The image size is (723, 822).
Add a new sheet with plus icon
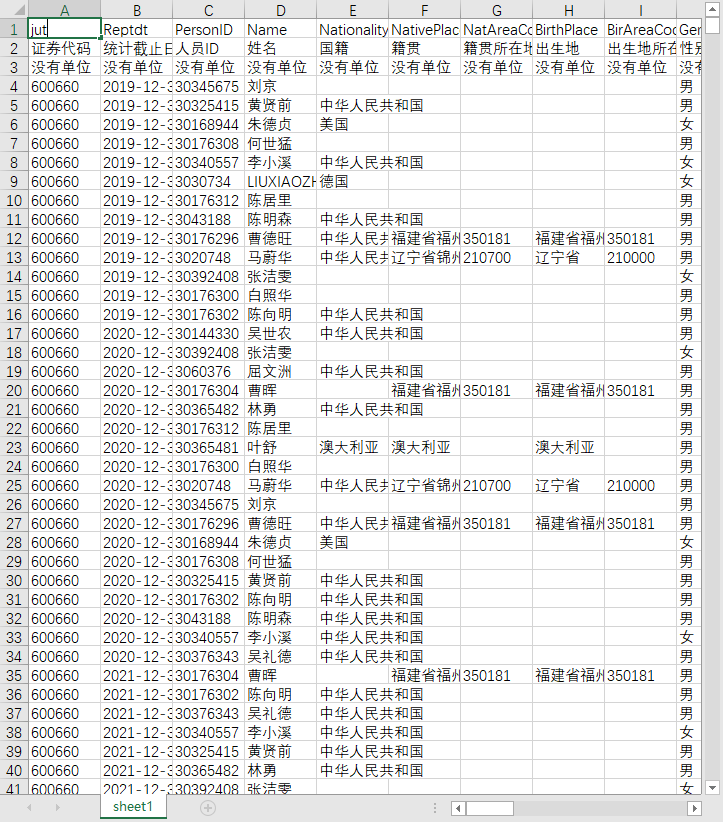pyautogui.click(x=208, y=808)
